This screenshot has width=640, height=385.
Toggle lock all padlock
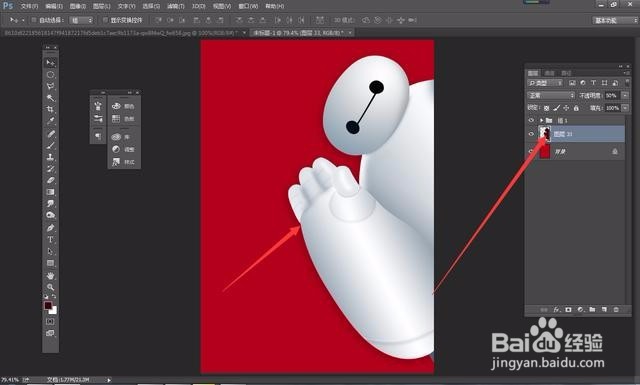click(576, 108)
